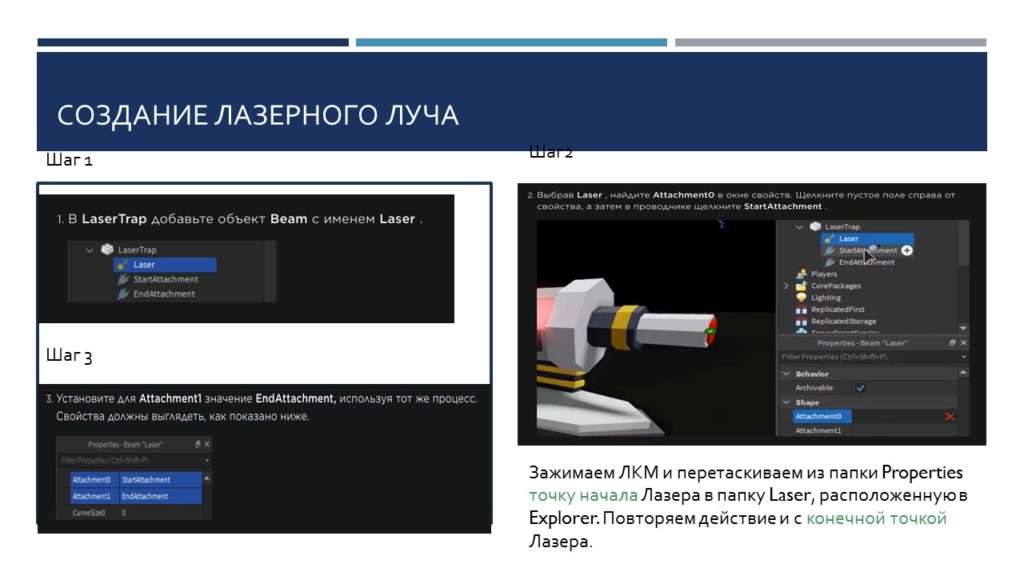The width and height of the screenshot is (1024, 576).
Task: Click the explorer scroll-down arrow in Step 2
Action: (x=963, y=328)
